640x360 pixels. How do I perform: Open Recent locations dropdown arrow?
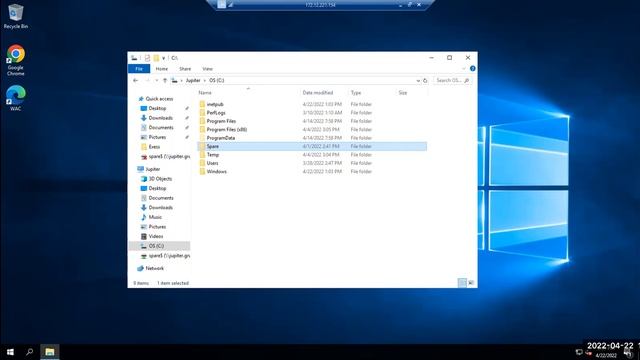click(x=157, y=80)
